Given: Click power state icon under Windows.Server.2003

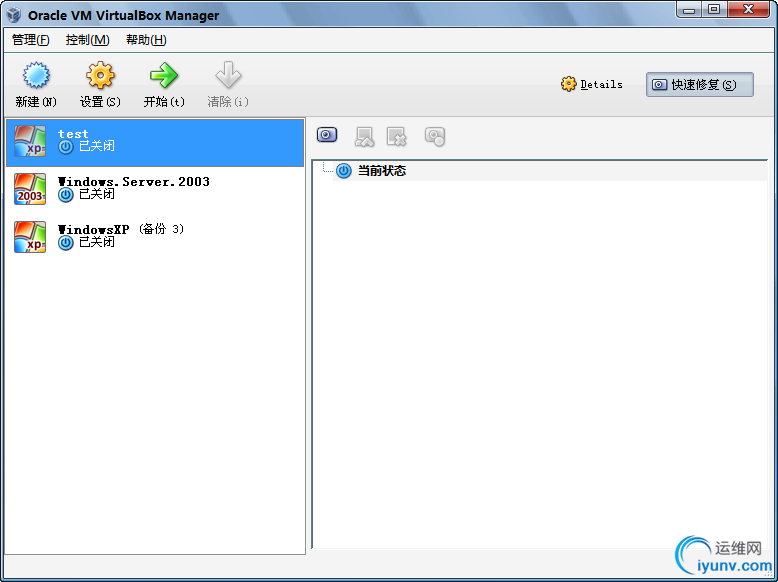Looking at the screenshot, I should coord(65,194).
